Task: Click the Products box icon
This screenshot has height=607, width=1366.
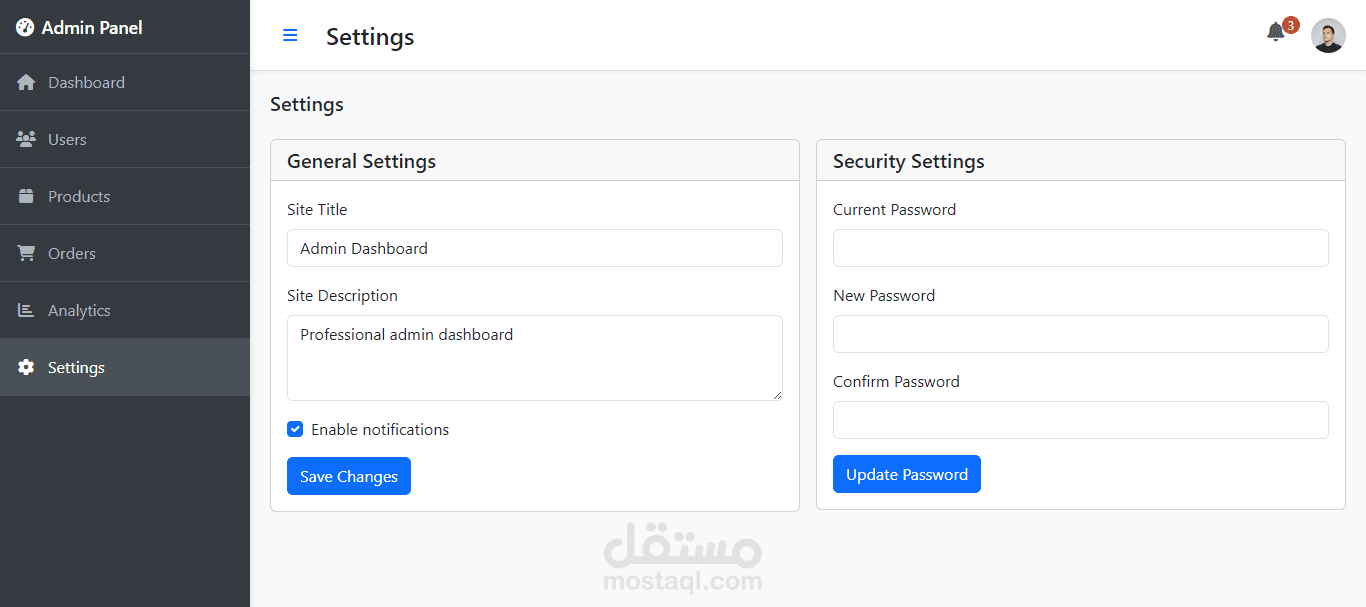Action: click(26, 196)
